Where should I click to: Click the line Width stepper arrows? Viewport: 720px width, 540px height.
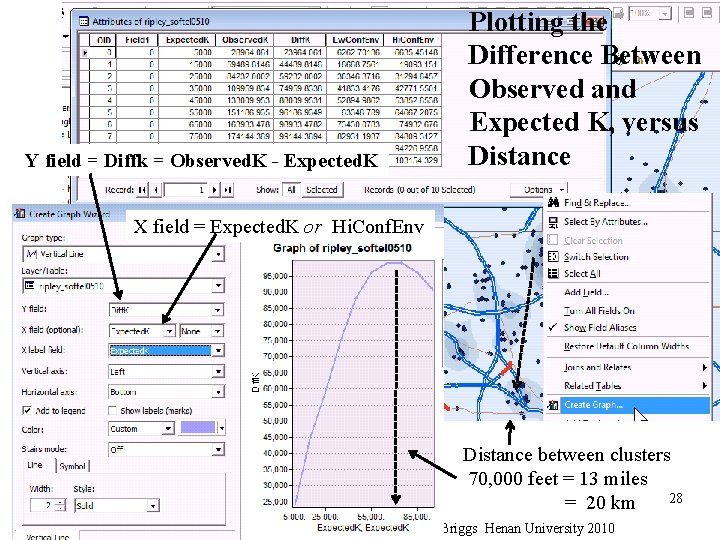(x=61, y=505)
